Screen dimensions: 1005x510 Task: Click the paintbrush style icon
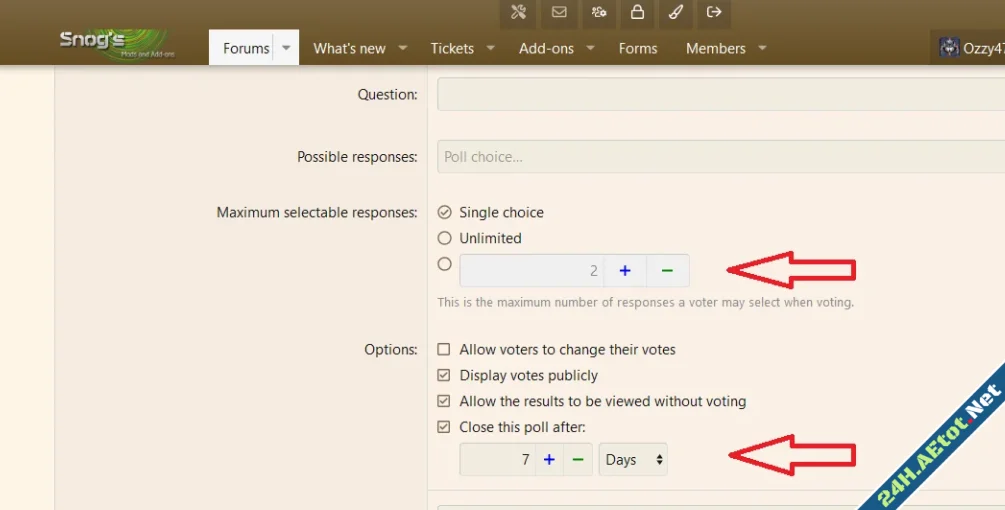click(x=675, y=12)
